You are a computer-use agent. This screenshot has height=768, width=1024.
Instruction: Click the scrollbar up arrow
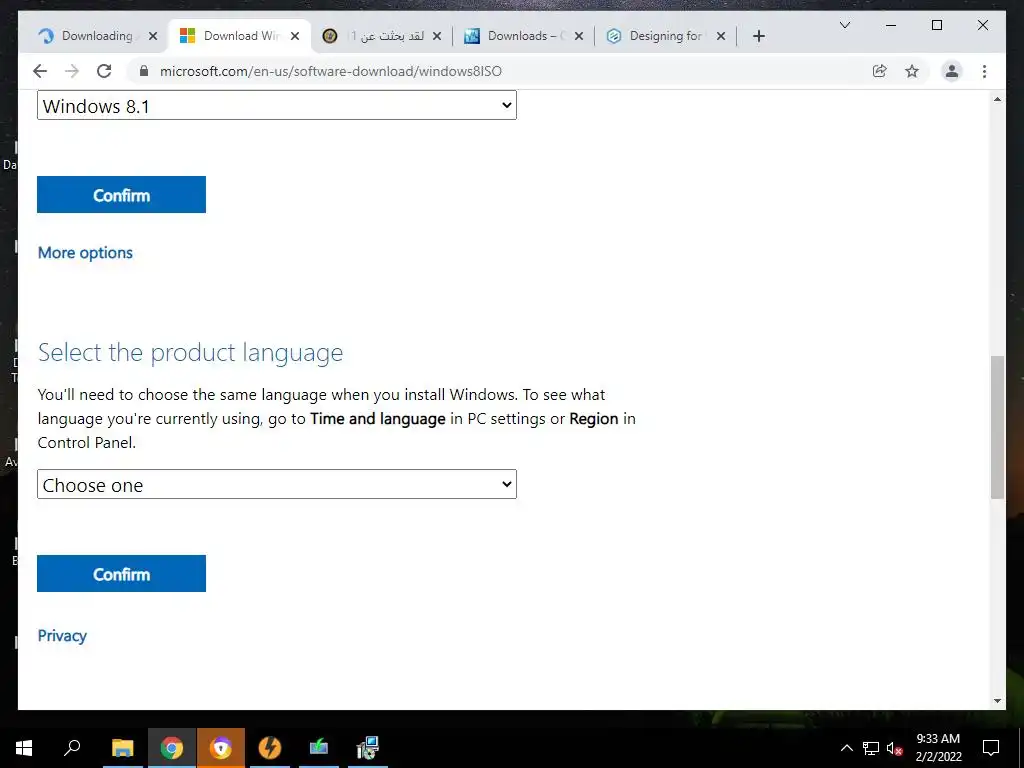point(997,99)
